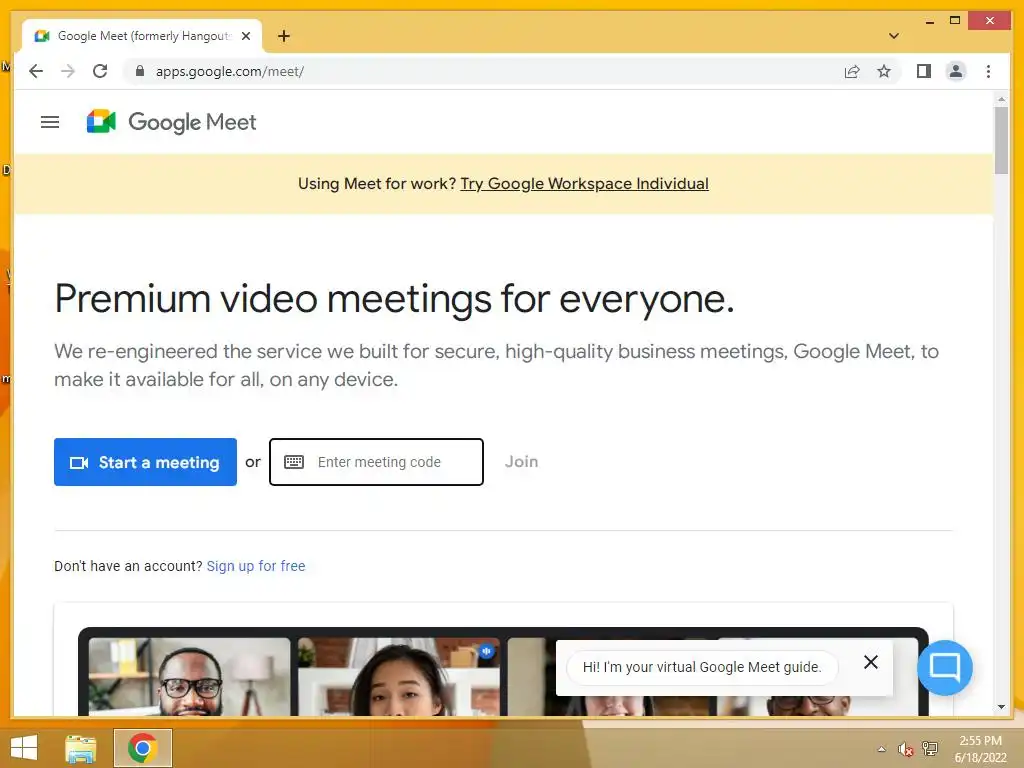Click the scrollbar down arrow
The image size is (1024, 768).
click(x=1001, y=707)
